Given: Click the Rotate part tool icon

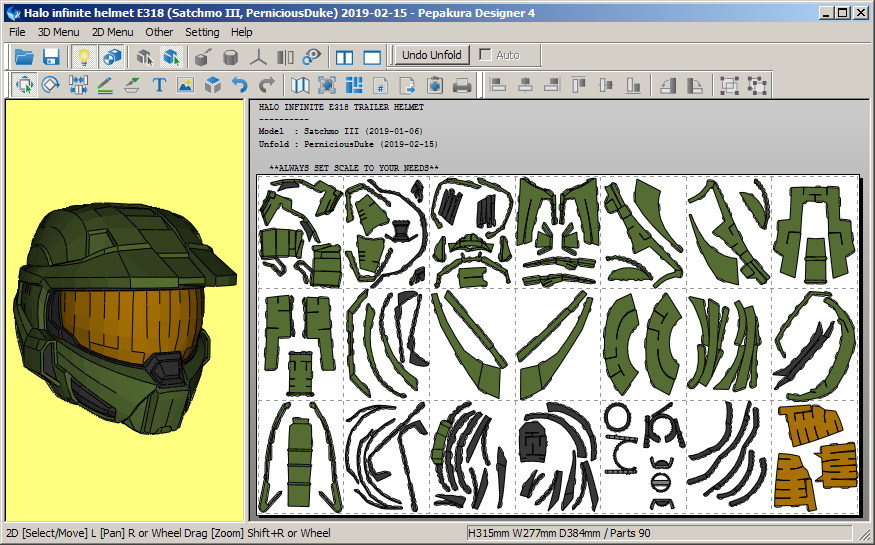Looking at the screenshot, I should [51, 86].
